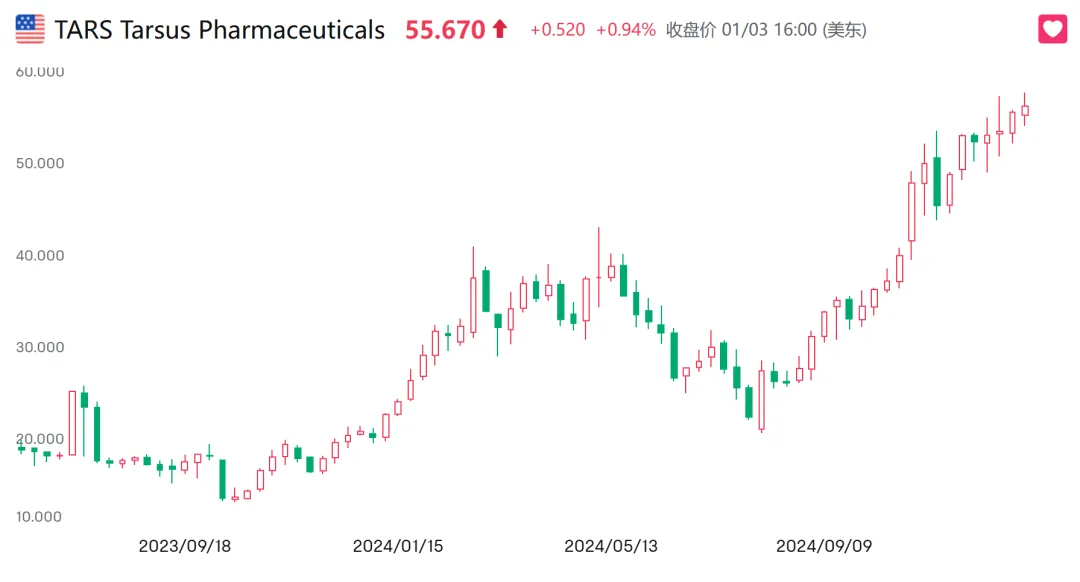
Task: Click the 2023/09/18 date axis label
Action: point(186,546)
